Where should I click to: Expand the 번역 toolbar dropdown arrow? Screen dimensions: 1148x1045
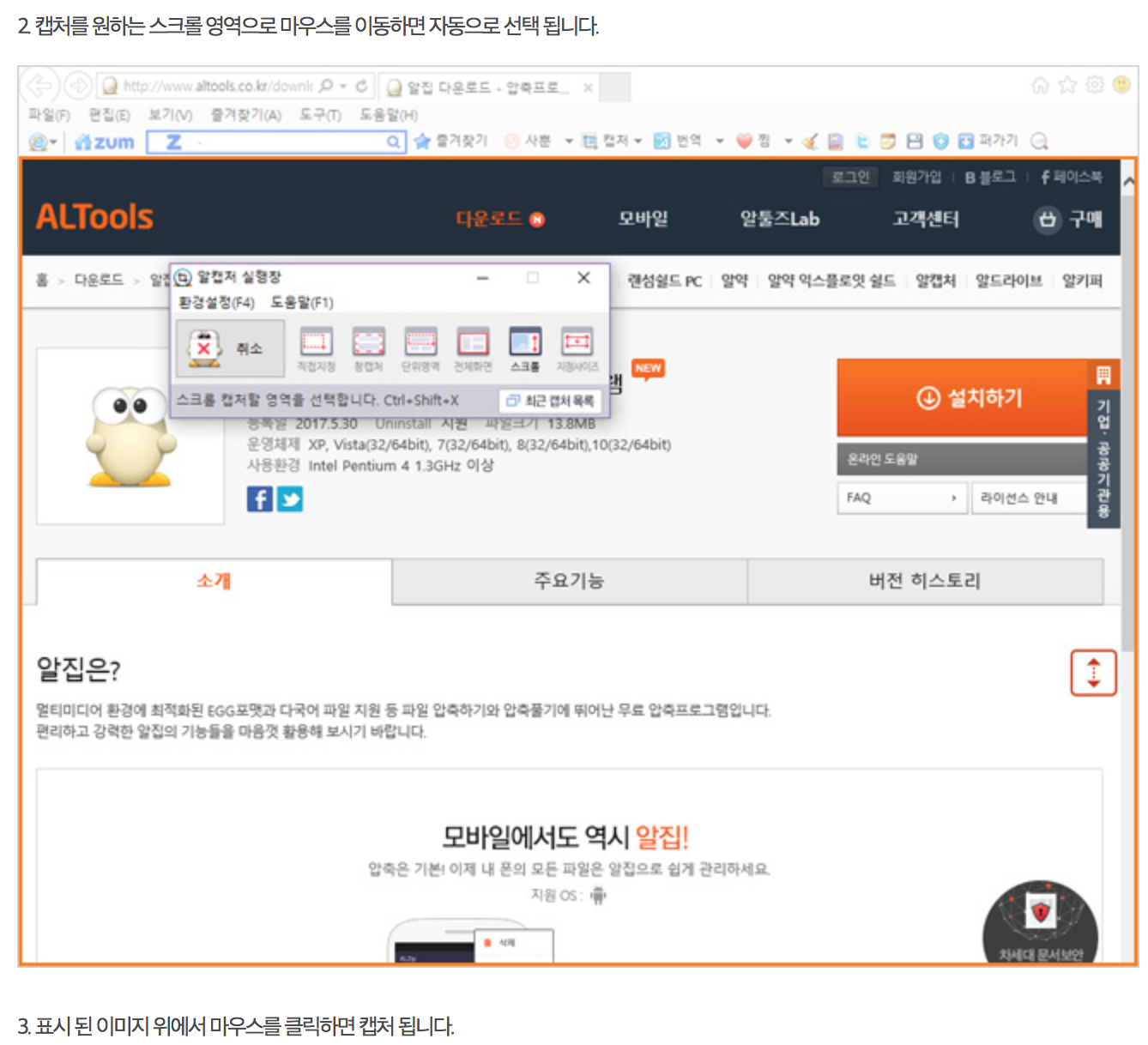coord(720,142)
